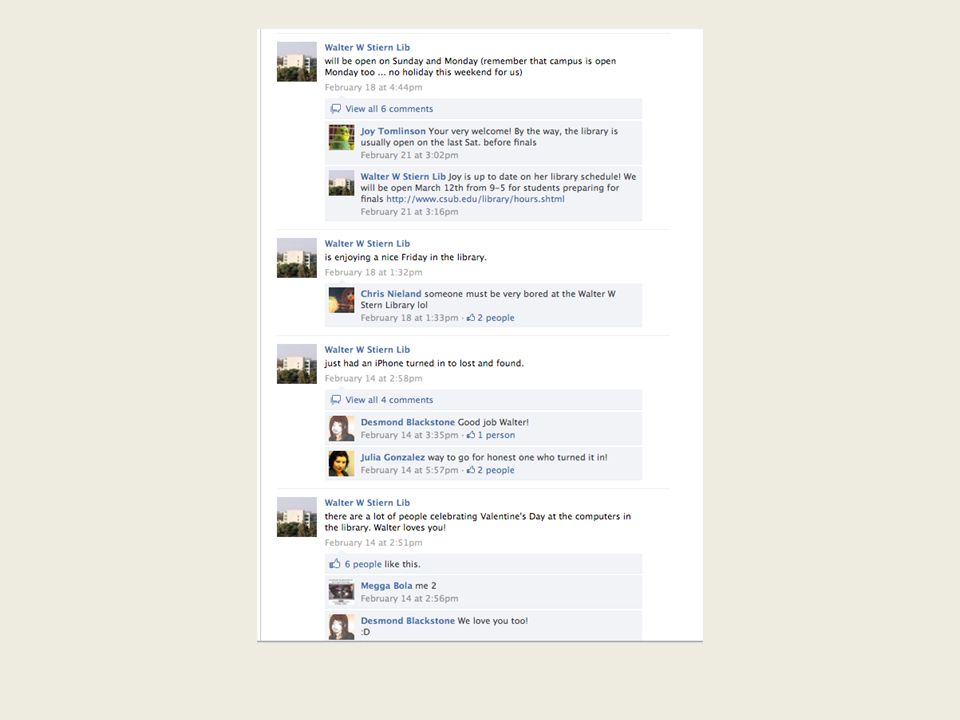The image size is (960, 720).
Task: Expand View all 4 comments
Action: (x=389, y=400)
